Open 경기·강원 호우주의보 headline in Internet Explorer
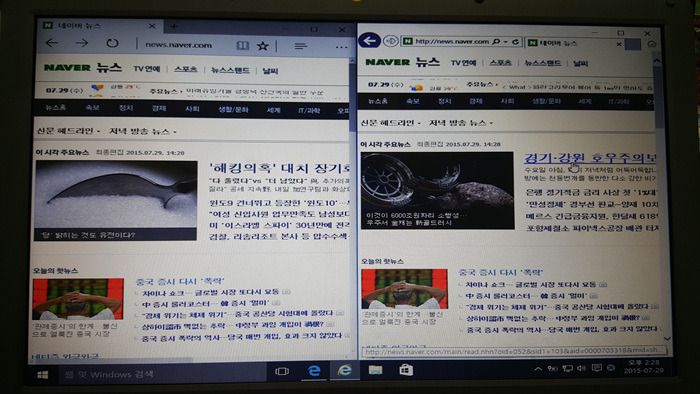Screen dimensions: 700x394 point(590,158)
